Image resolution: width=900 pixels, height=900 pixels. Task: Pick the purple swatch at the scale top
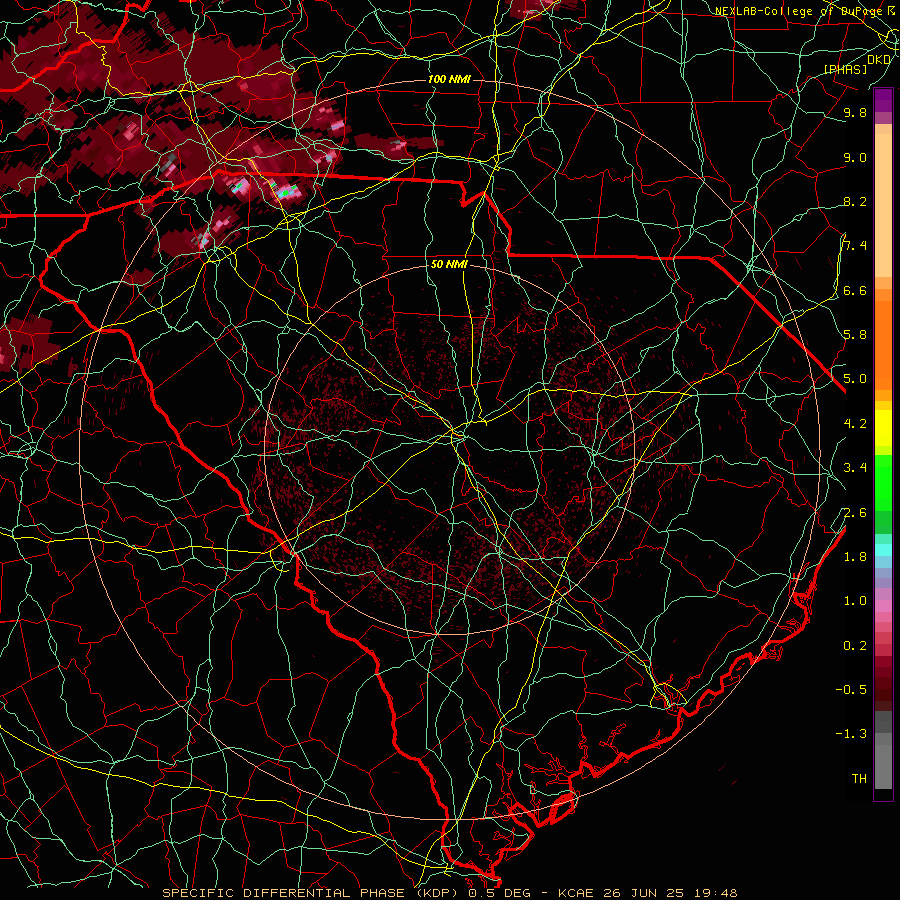883,100
